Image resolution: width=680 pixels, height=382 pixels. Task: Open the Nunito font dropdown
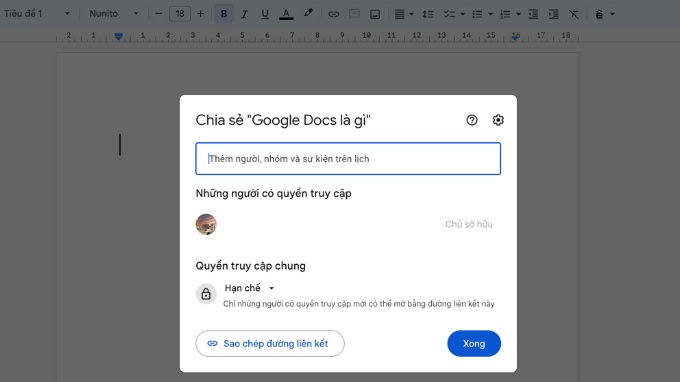(x=114, y=13)
